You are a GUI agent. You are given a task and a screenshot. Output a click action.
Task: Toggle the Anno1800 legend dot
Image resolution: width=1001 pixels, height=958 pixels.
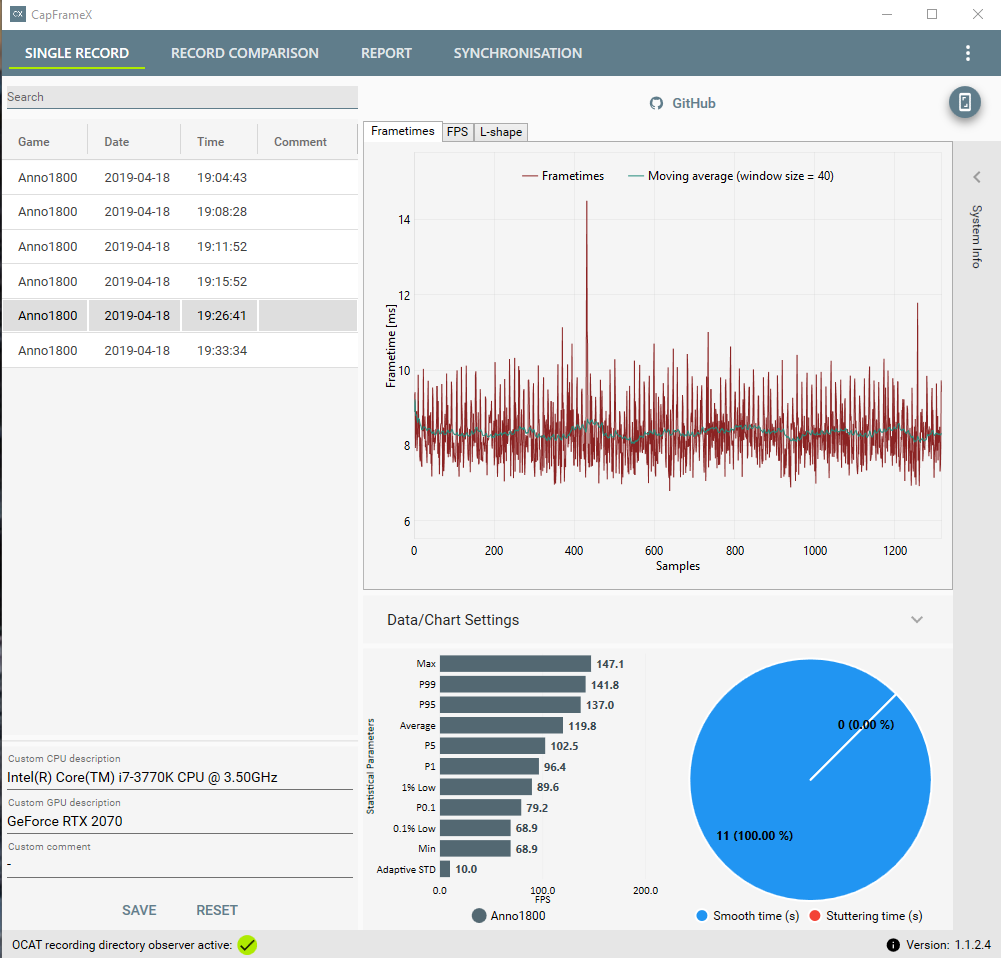pos(479,916)
